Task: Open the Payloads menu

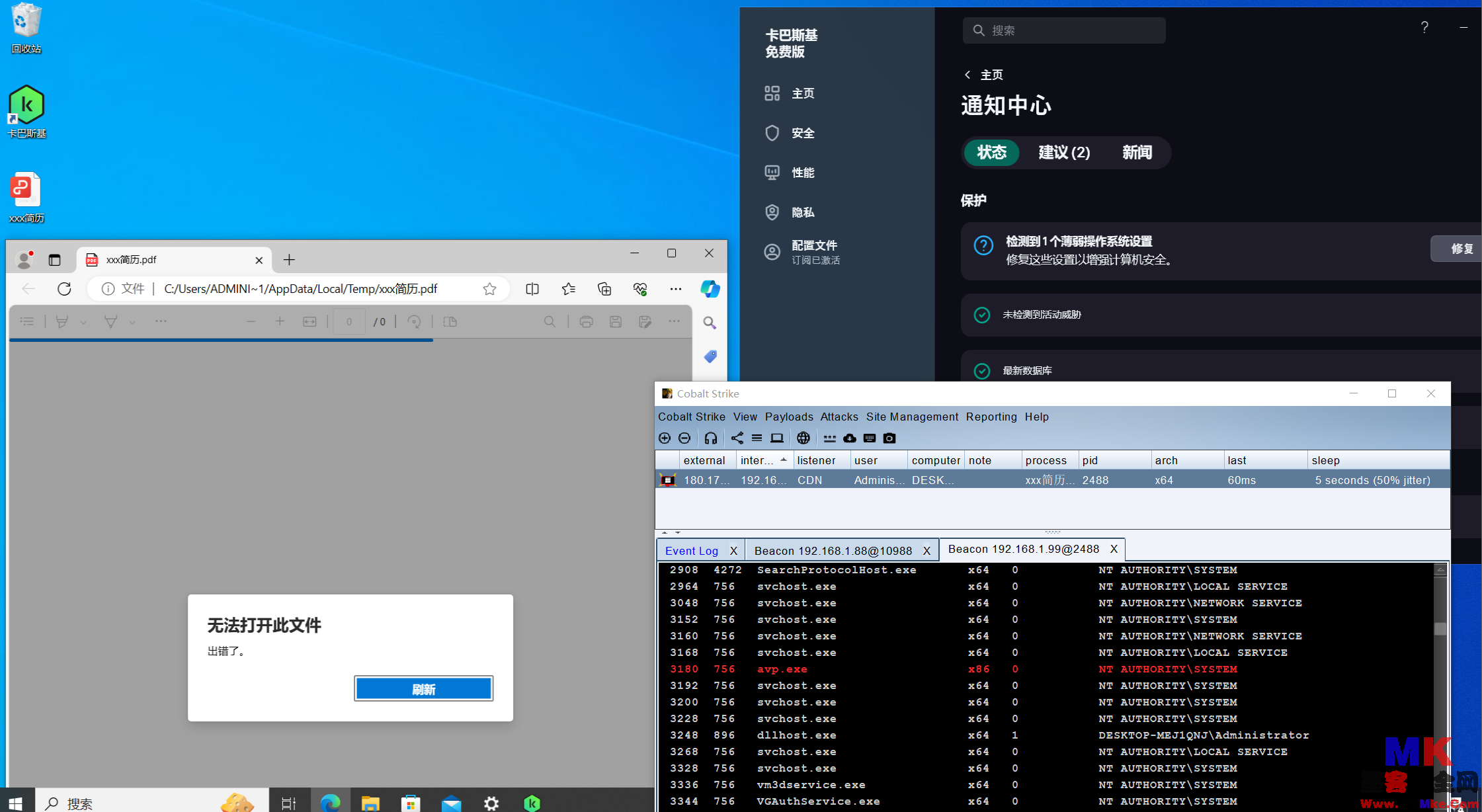Action: point(789,417)
